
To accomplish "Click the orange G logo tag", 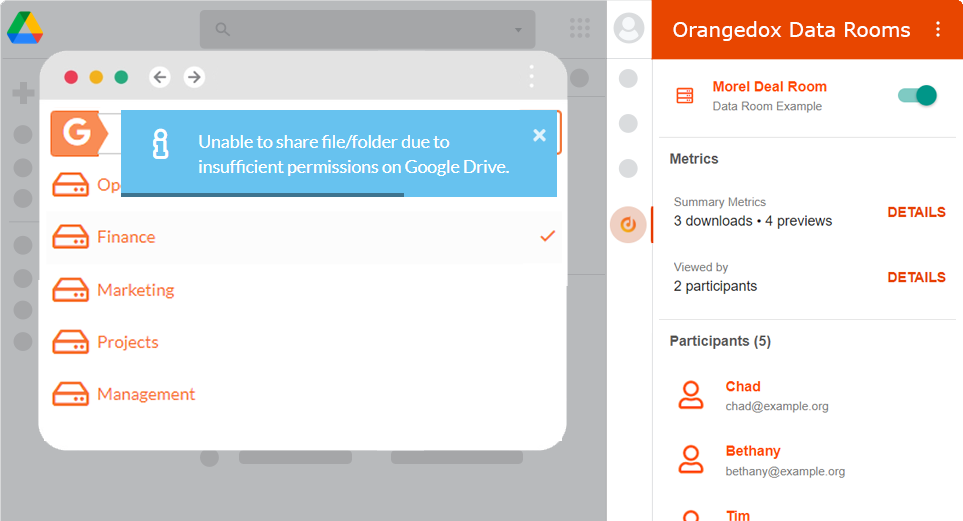I will [x=79, y=133].
